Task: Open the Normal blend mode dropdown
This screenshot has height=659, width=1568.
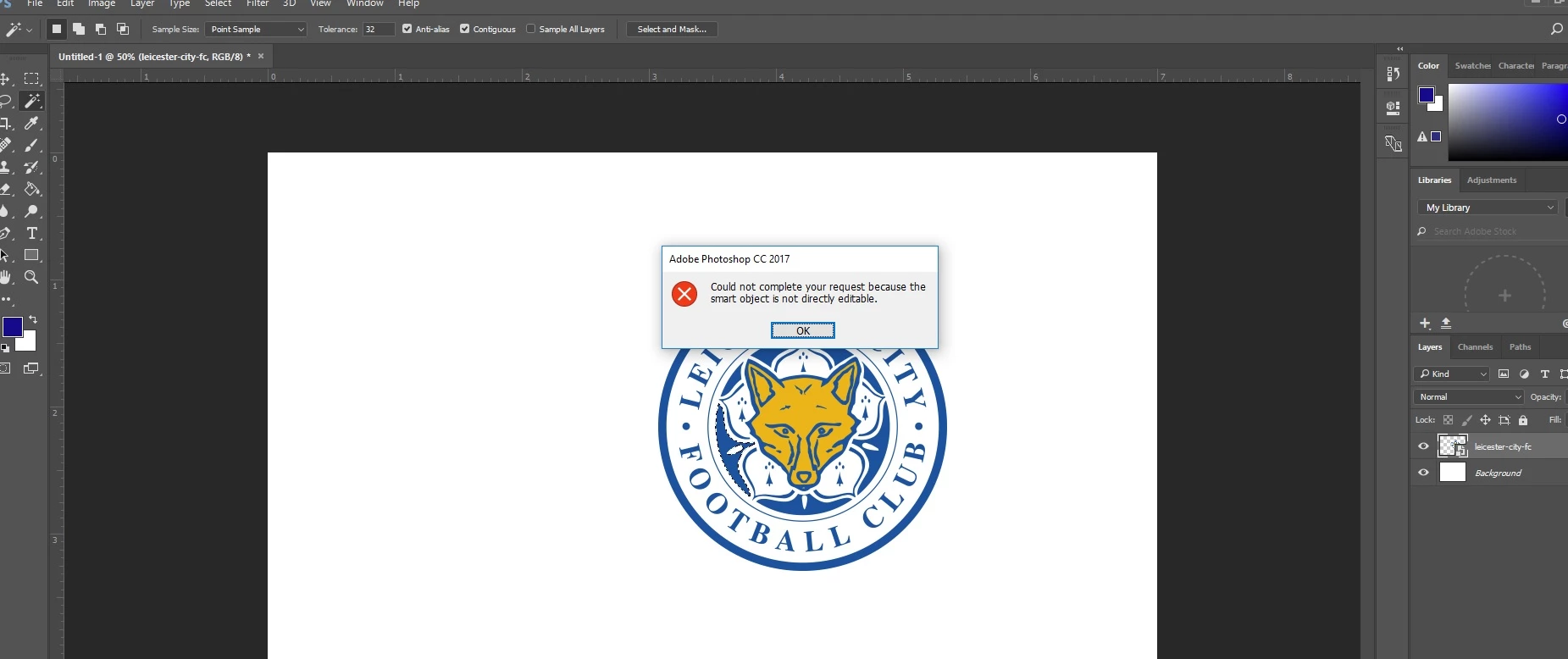Action: click(1469, 396)
